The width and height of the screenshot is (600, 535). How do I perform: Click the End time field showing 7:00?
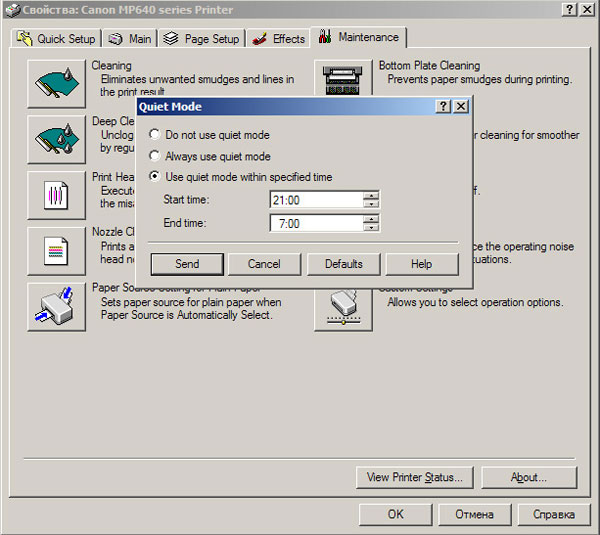click(x=316, y=223)
